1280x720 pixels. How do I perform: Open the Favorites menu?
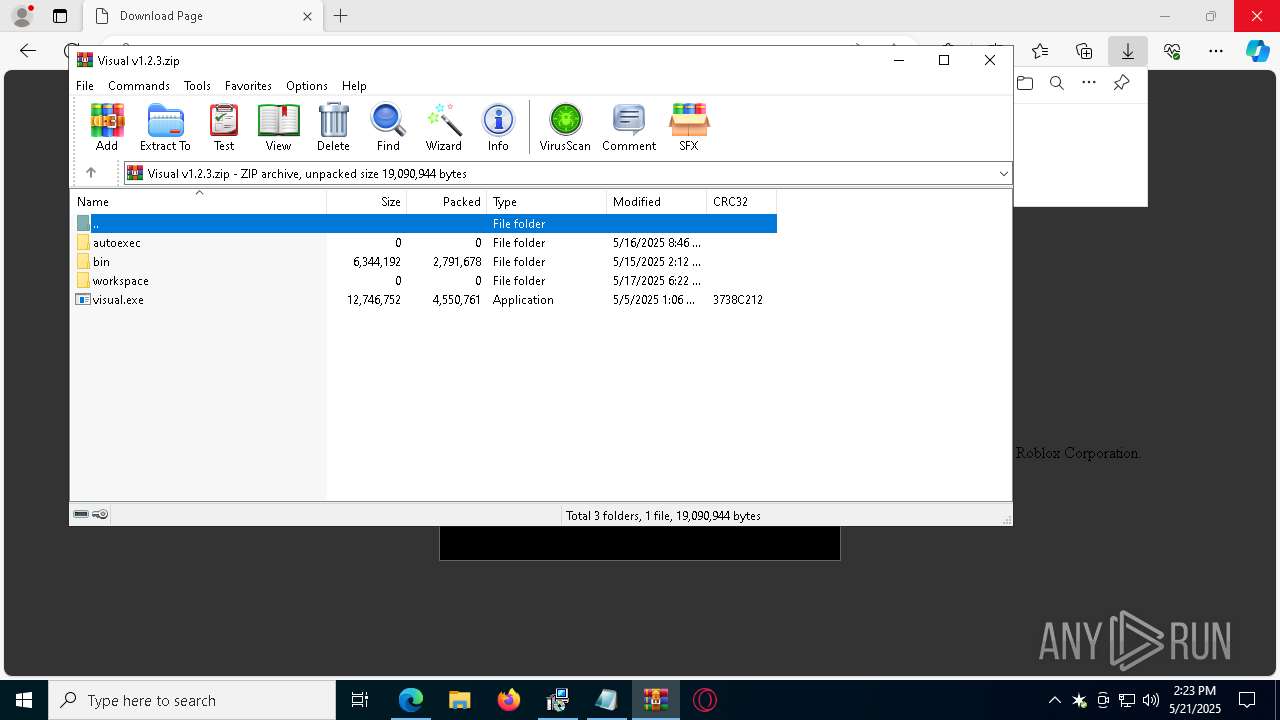coord(248,86)
